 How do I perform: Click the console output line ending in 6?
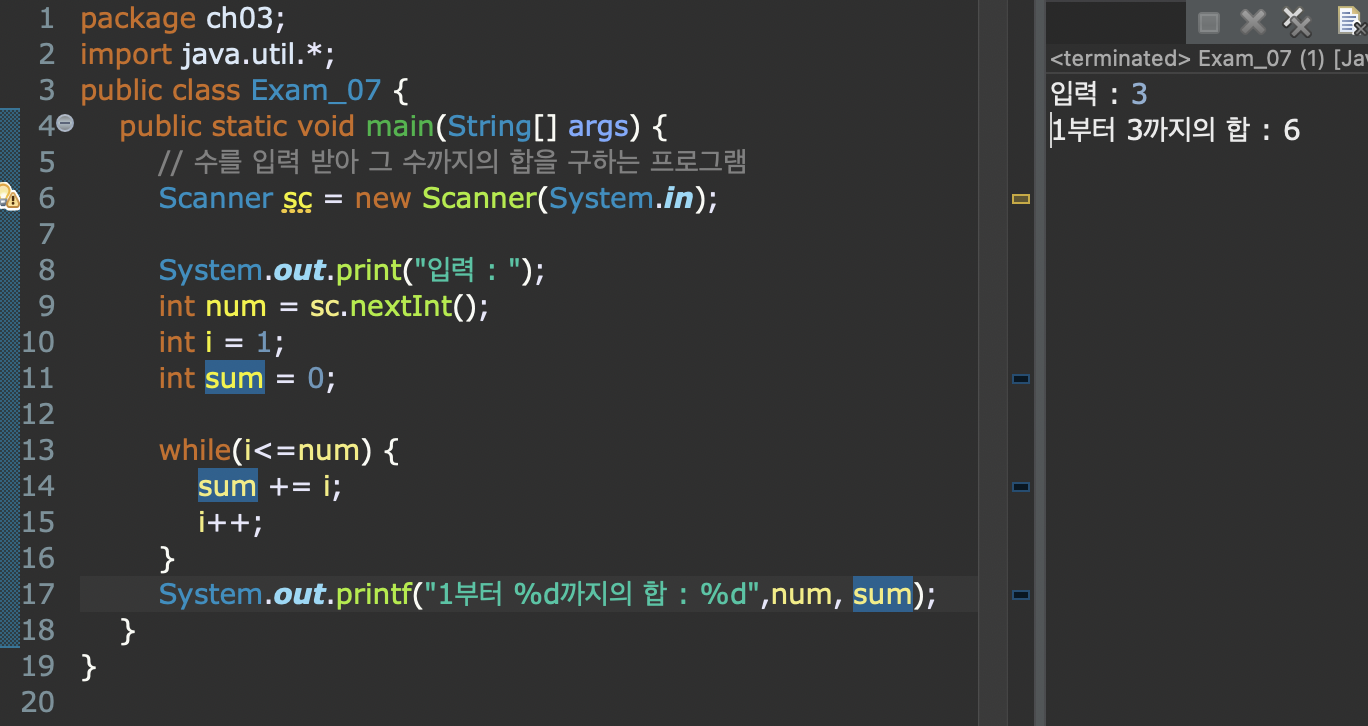[x=1175, y=131]
